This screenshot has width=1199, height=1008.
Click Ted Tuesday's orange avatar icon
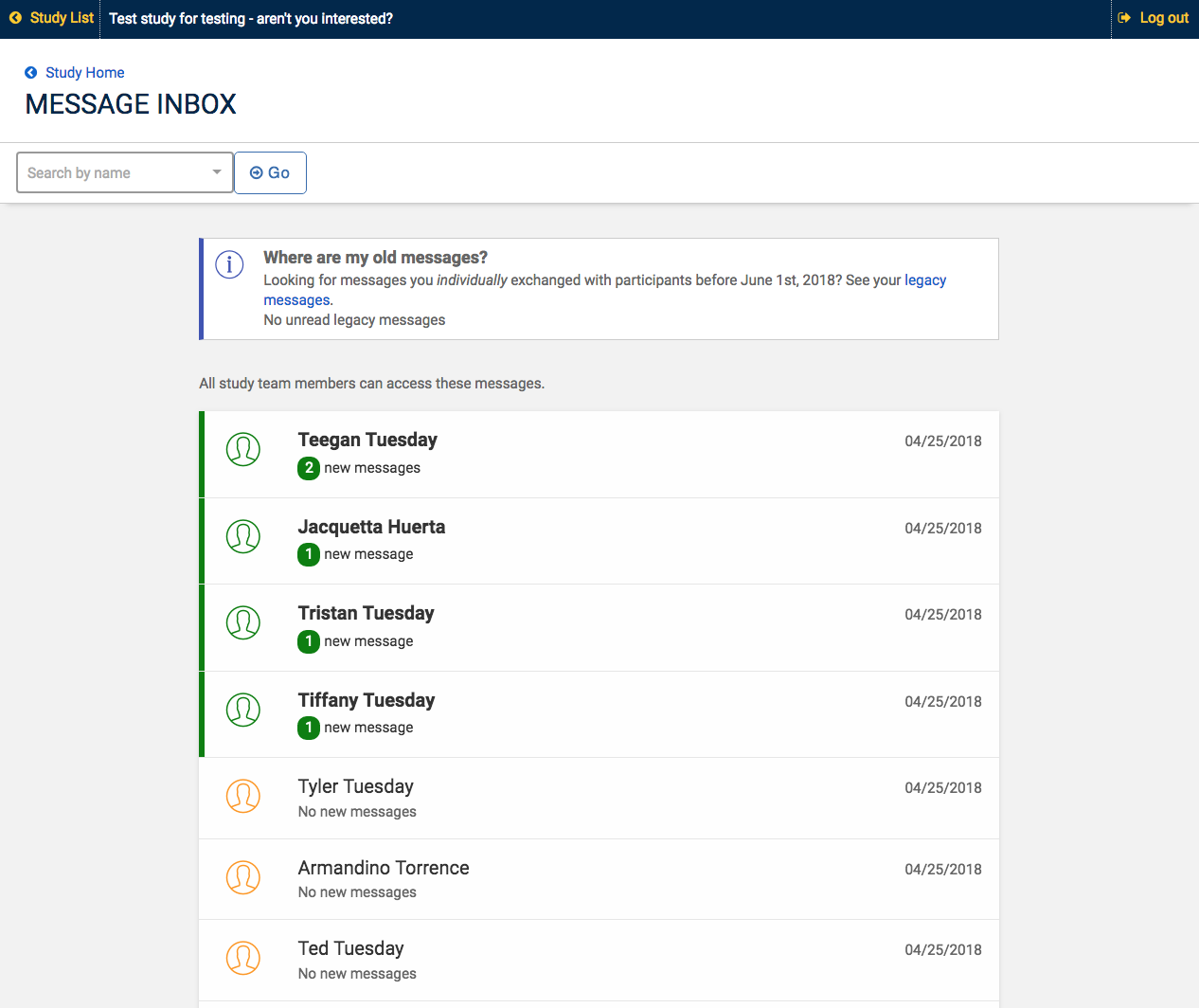[x=243, y=958]
